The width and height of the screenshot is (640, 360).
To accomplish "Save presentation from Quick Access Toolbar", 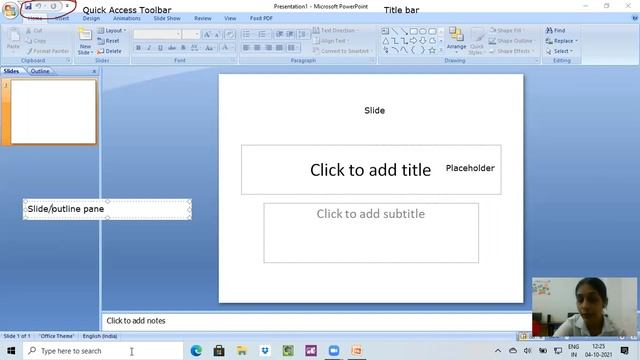I will tap(28, 6).
